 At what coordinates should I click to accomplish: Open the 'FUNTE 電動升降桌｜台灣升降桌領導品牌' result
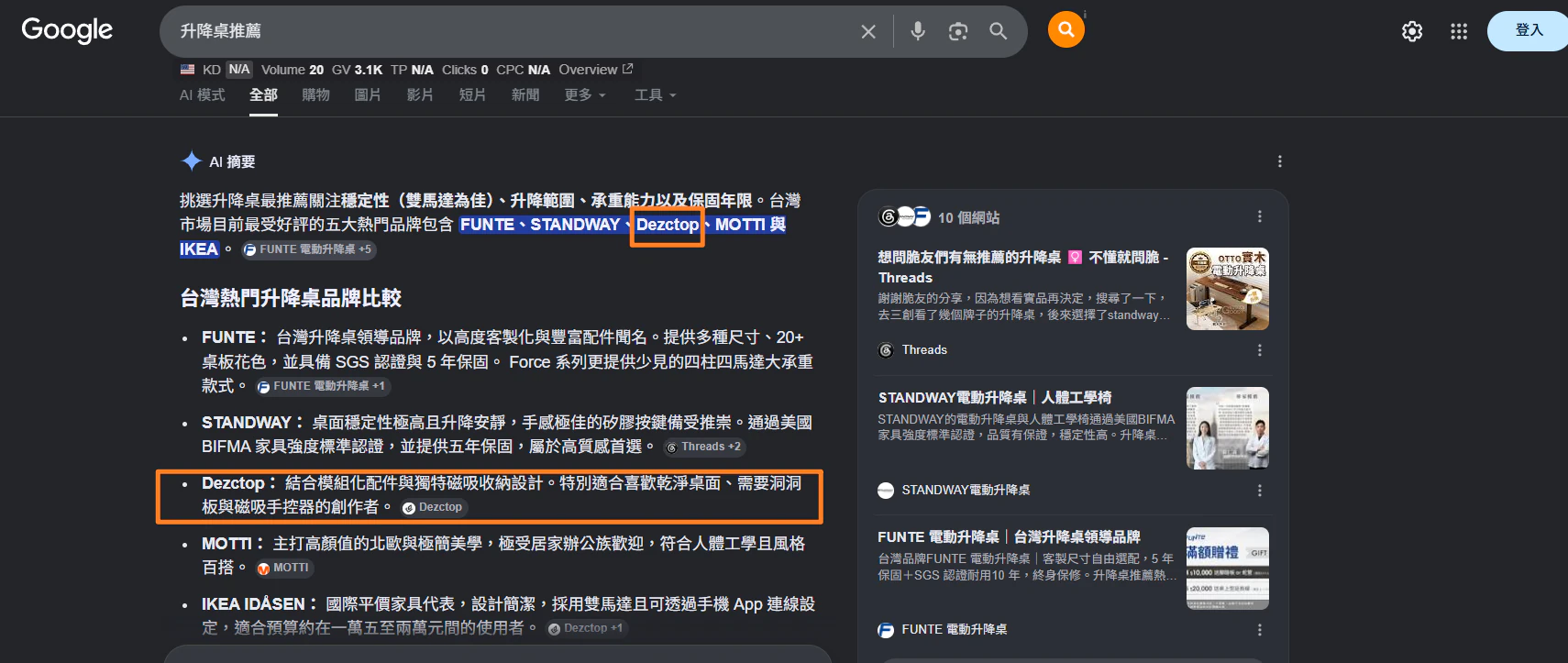pos(1009,537)
